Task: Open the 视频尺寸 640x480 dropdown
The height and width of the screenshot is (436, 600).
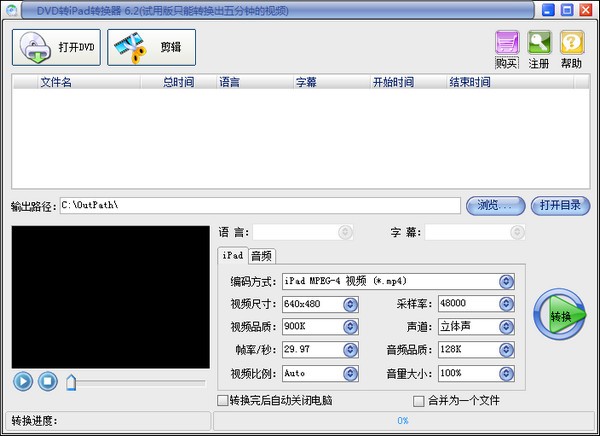Action: [350, 304]
